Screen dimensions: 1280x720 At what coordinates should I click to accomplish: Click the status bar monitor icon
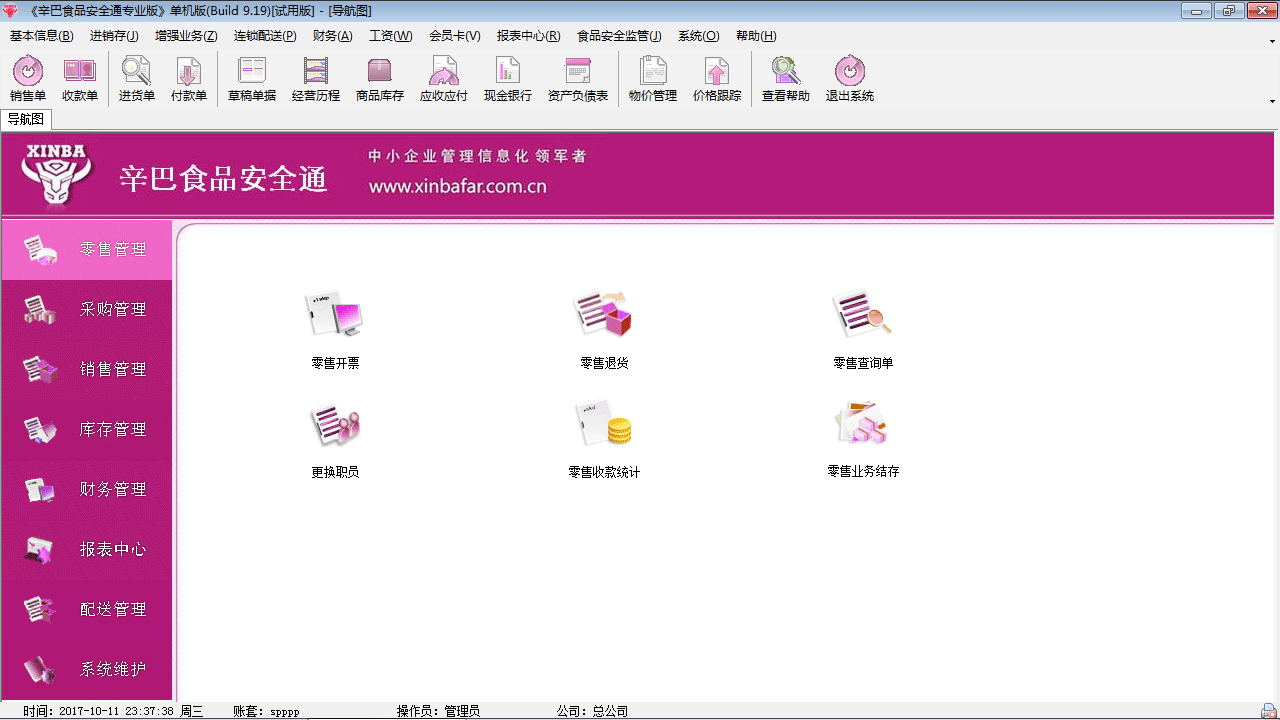pyautogui.click(x=1269, y=710)
